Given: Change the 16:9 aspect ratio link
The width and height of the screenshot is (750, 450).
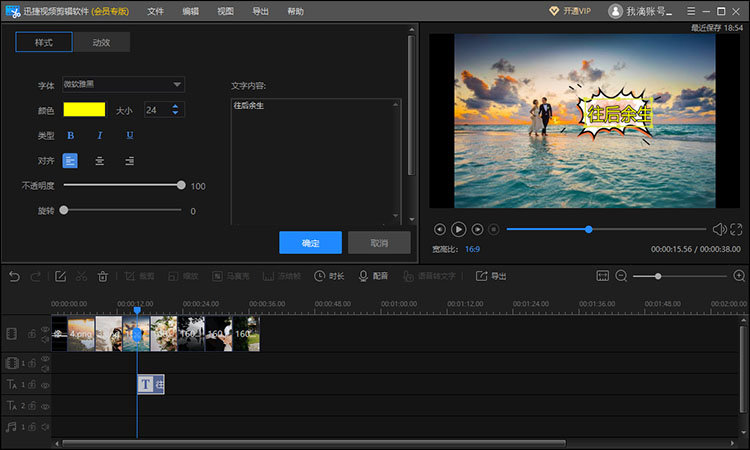Looking at the screenshot, I should click(x=473, y=249).
